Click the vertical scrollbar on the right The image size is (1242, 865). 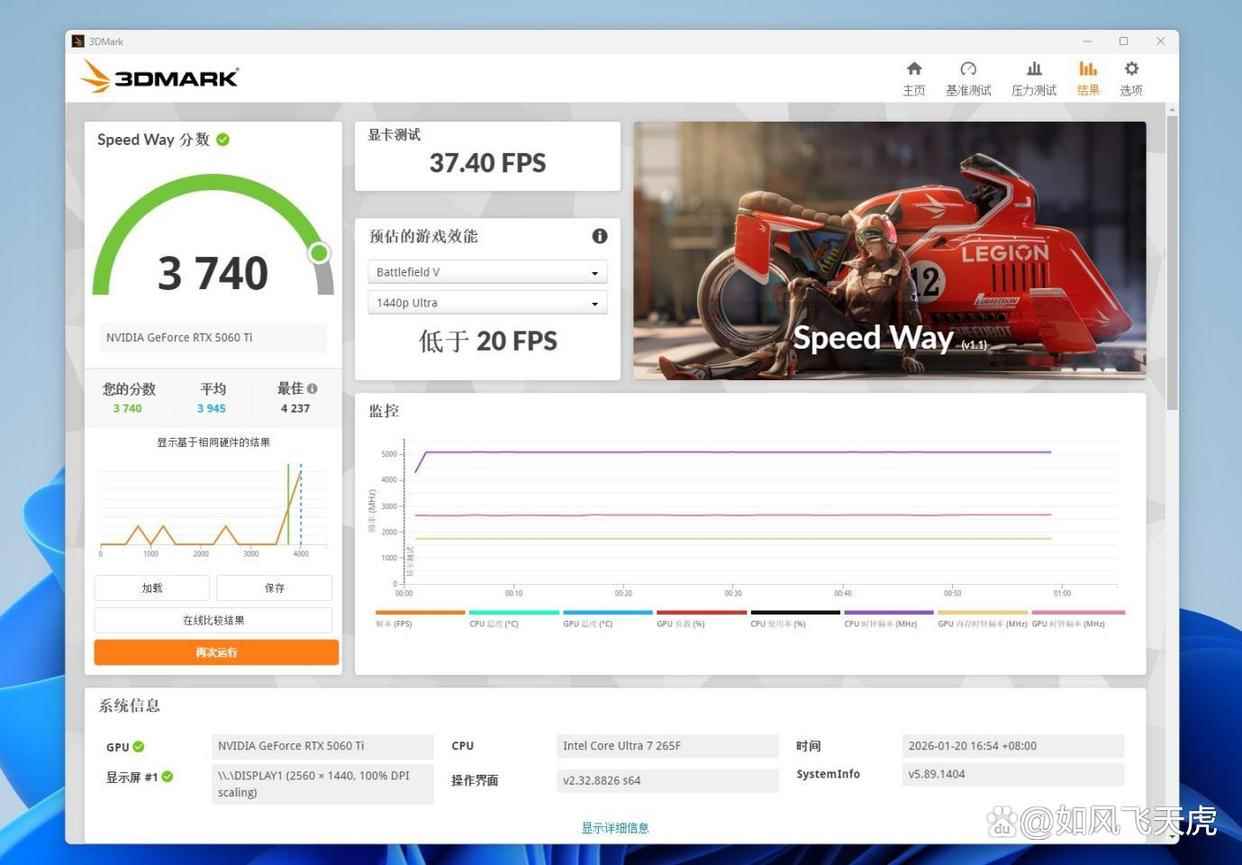pos(1172,262)
